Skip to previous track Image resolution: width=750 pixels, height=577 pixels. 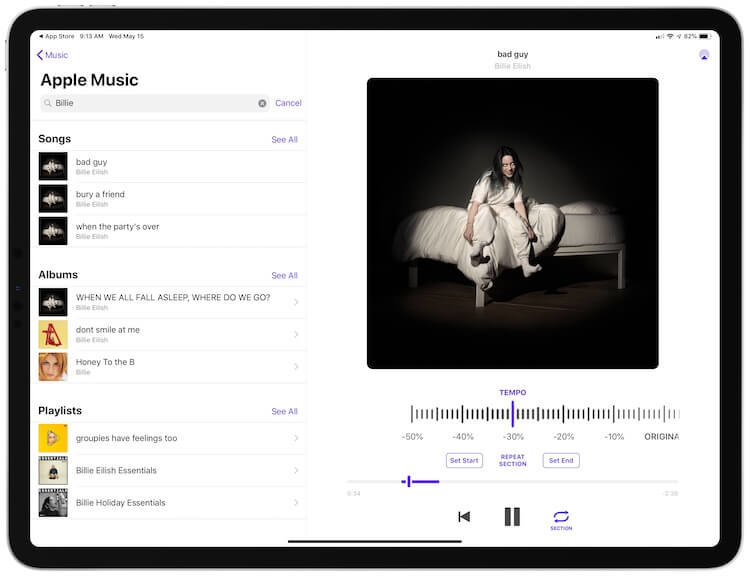tap(464, 517)
